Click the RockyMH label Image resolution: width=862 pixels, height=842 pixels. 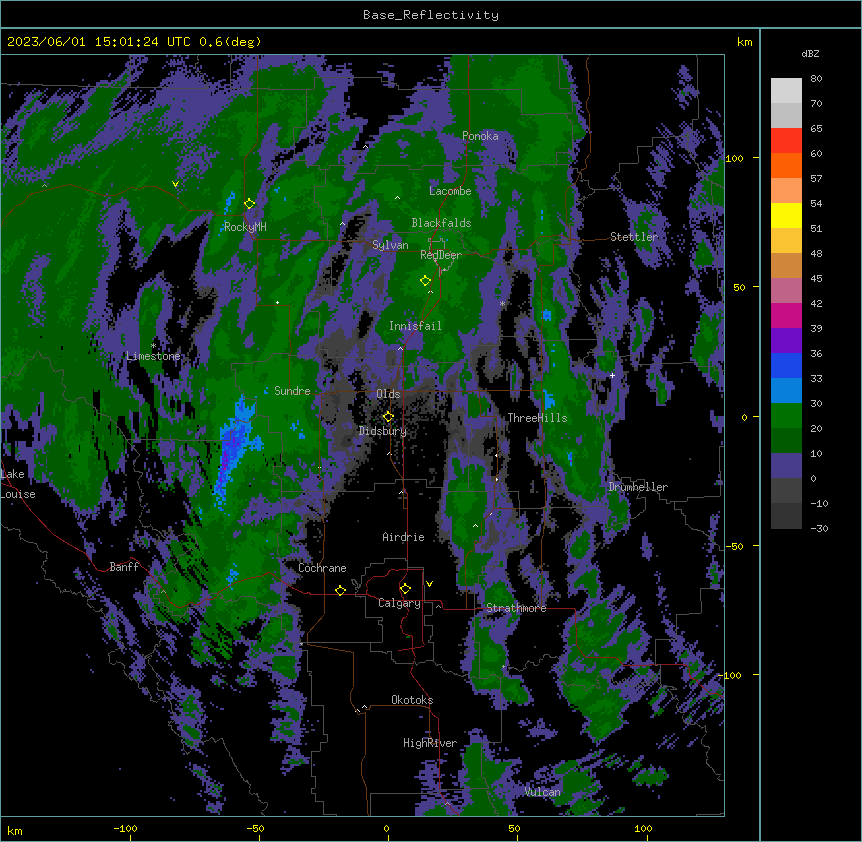point(245,227)
